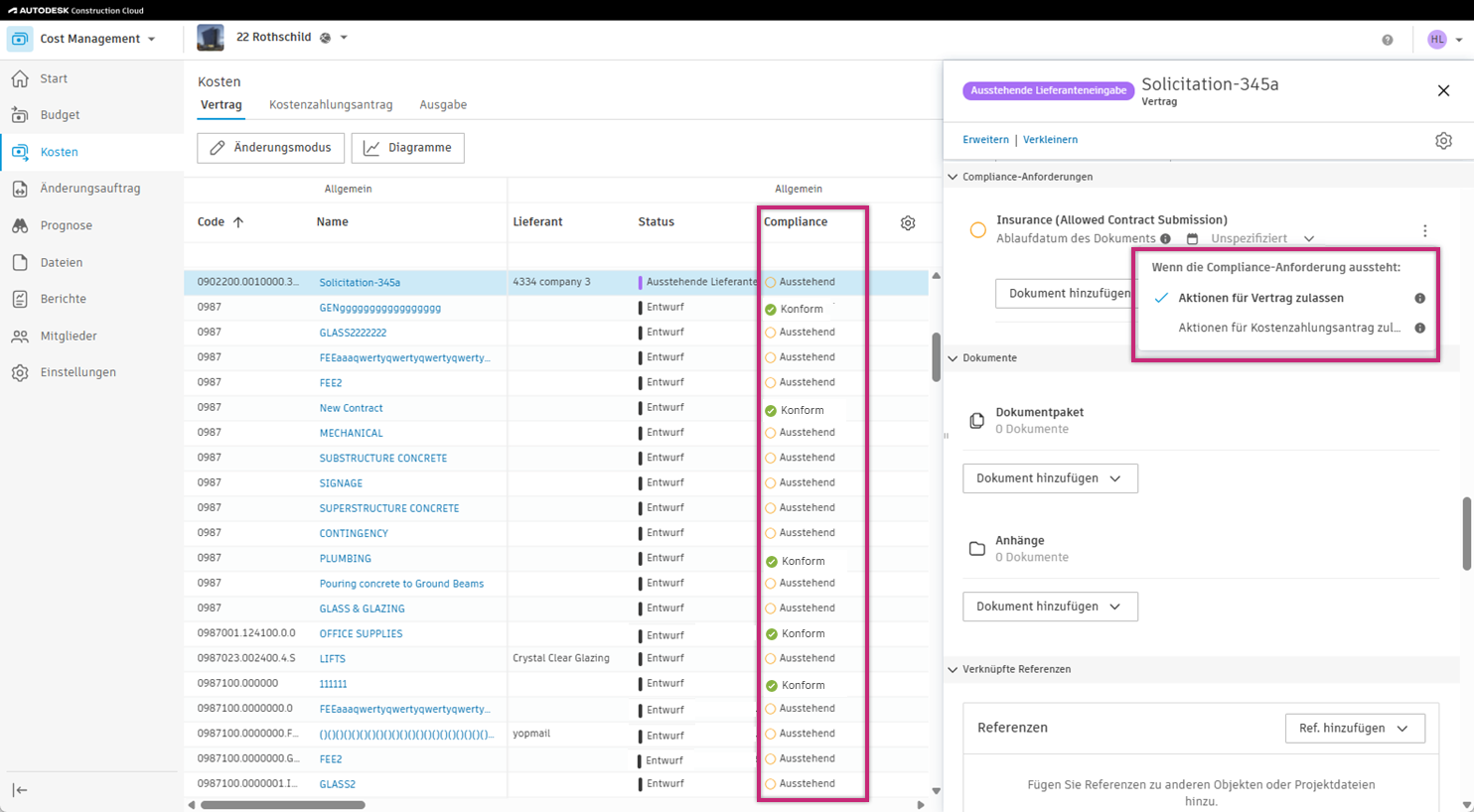Screen dimensions: 1474x812
Task: Click the Dokumentpaket icon
Action: (976, 421)
